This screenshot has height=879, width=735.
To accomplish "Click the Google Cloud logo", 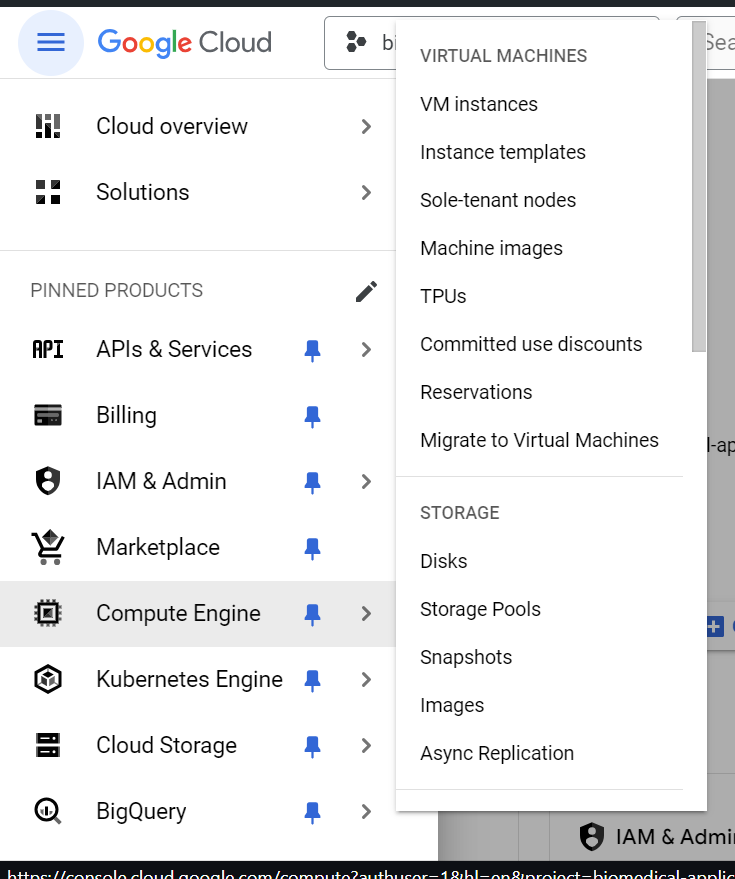I will click(x=185, y=43).
